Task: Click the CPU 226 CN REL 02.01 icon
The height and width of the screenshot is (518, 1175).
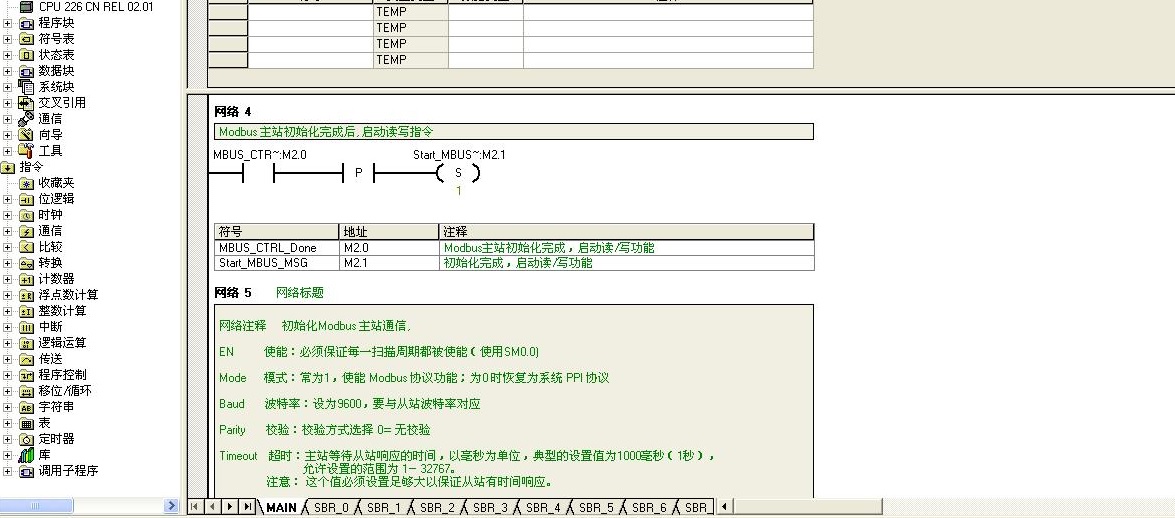Action: 26,7
